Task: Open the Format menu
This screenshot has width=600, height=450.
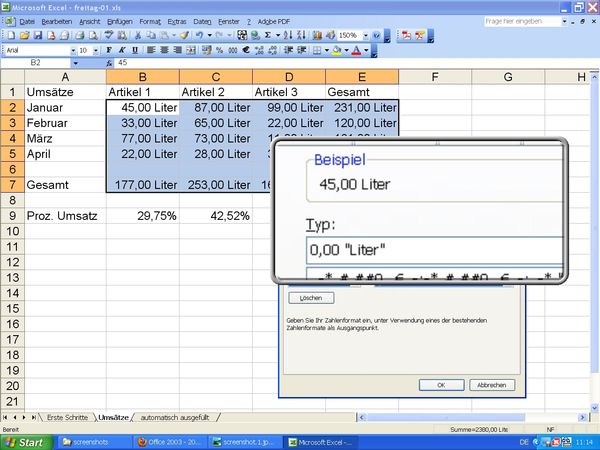Action: coord(150,21)
